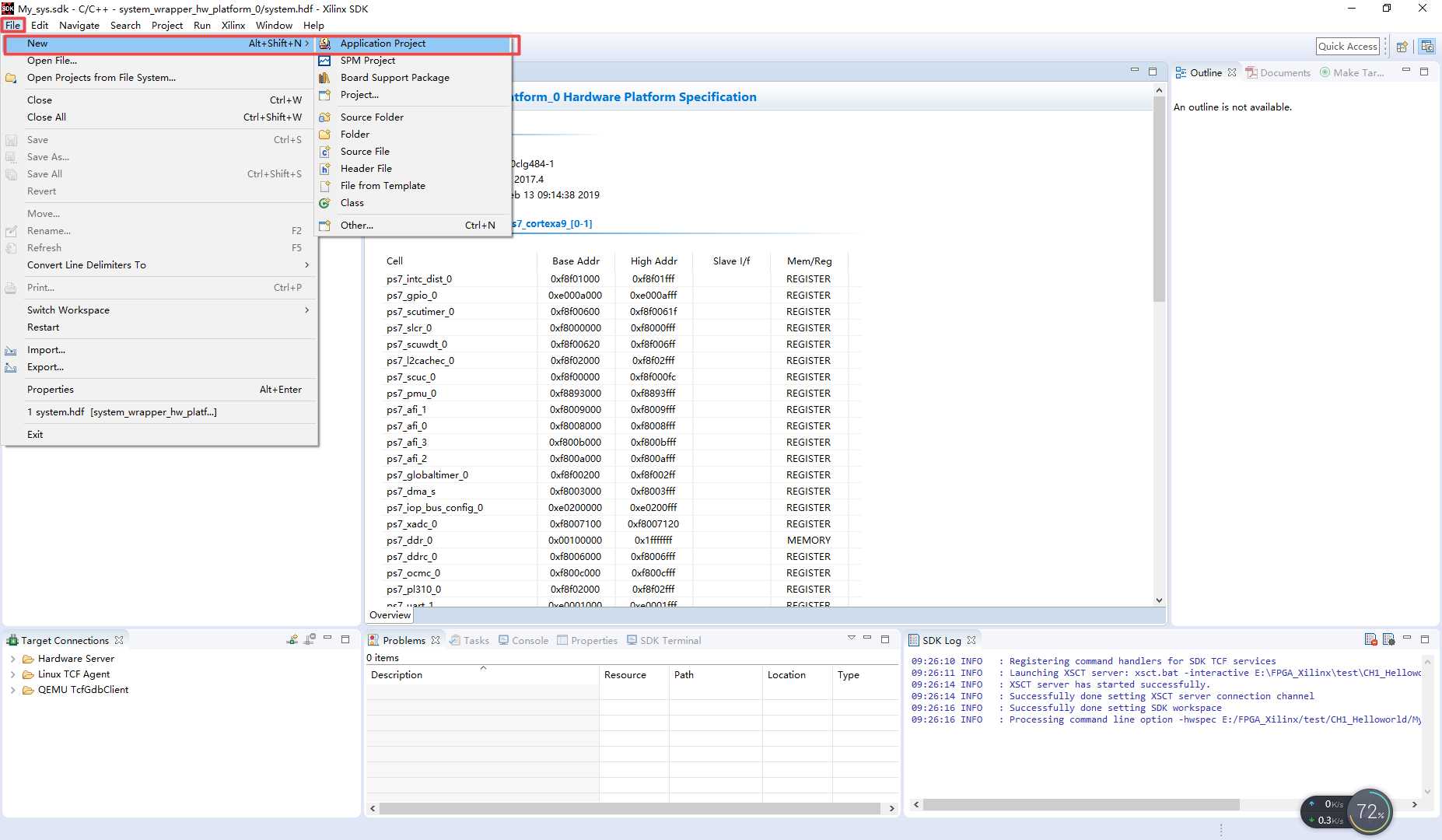Click the Import... menu icon
The width and height of the screenshot is (1442, 840).
click(11, 350)
